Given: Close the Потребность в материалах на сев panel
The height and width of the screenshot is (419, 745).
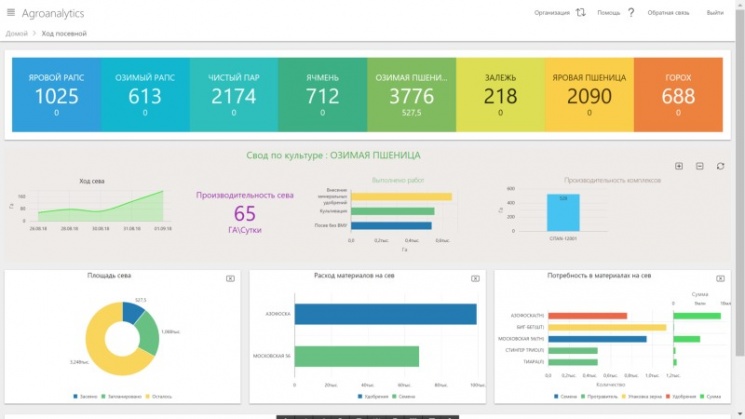Looking at the screenshot, I should (x=720, y=278).
